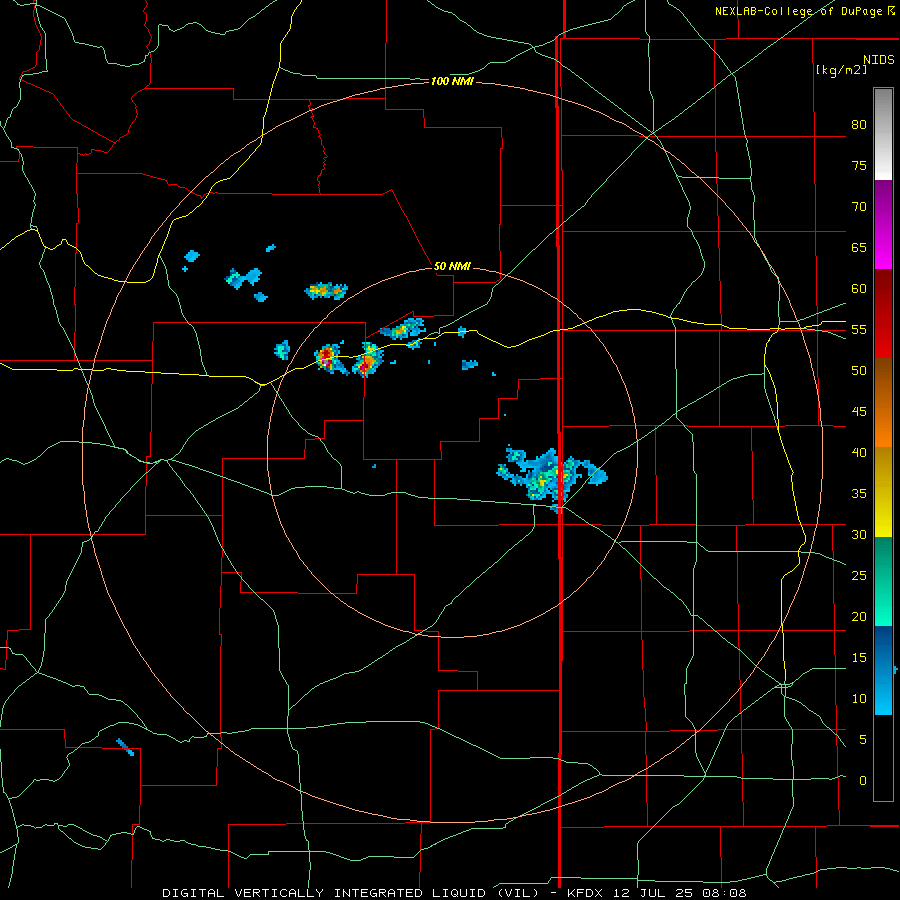
Task: Click the 5 value on the VIL scale
Action: pyautogui.click(x=863, y=740)
